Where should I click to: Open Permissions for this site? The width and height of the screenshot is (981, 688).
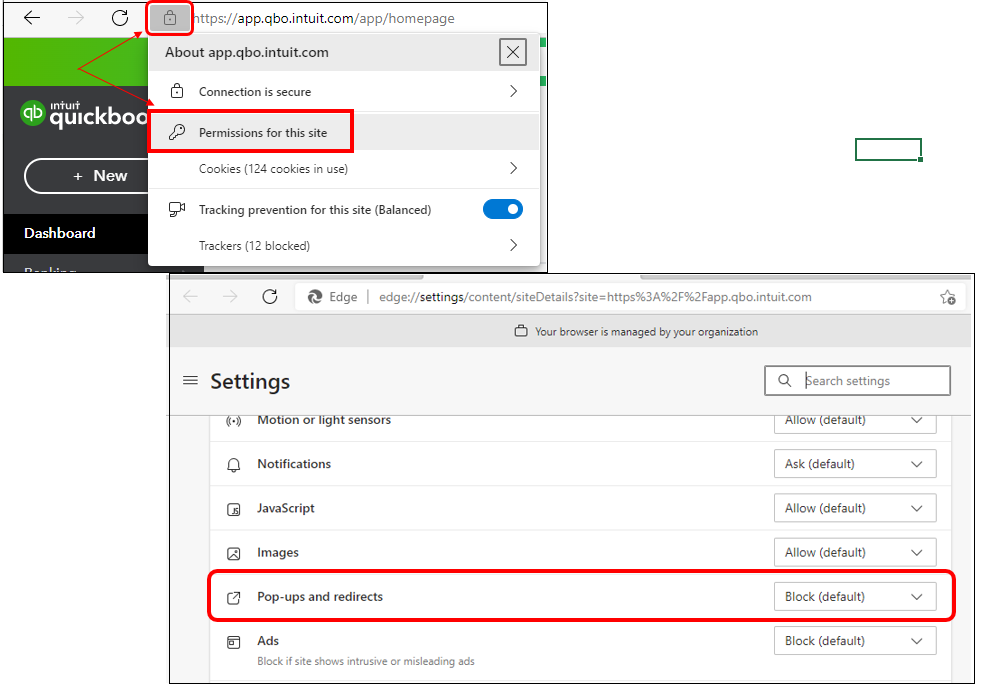point(343,132)
